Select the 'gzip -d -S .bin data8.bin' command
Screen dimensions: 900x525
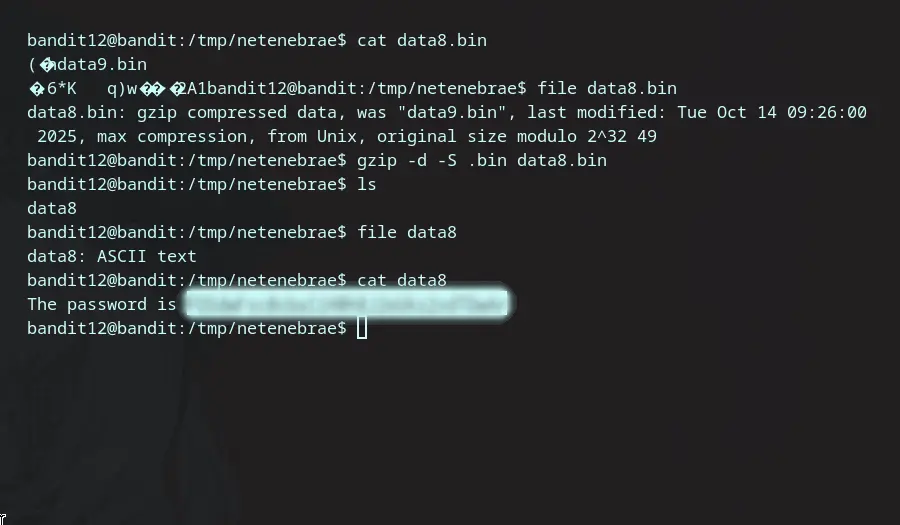[x=482, y=161]
